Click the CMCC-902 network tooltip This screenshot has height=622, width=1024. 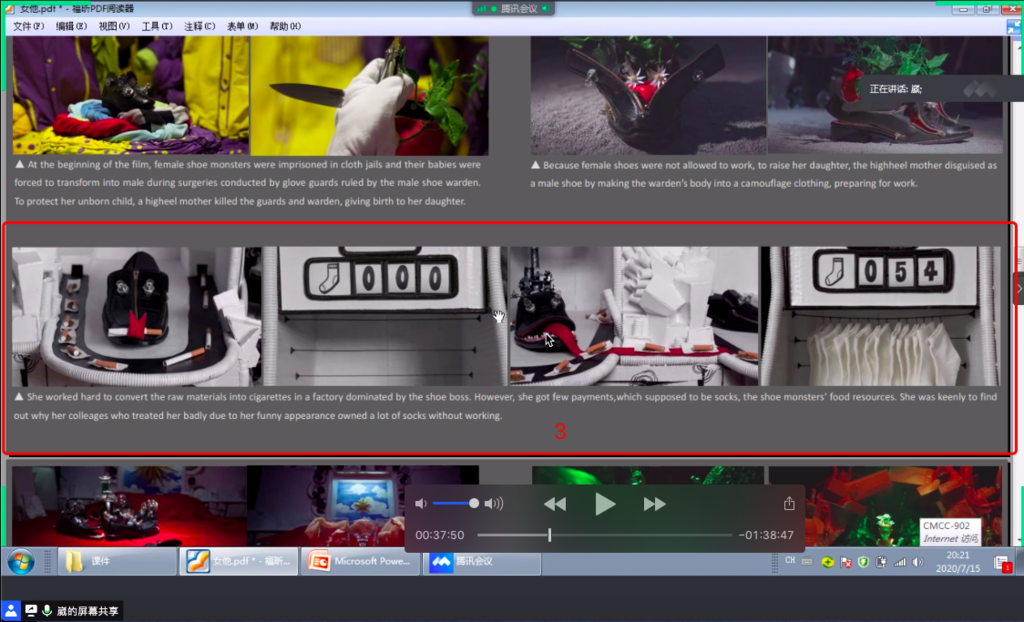pyautogui.click(x=951, y=532)
